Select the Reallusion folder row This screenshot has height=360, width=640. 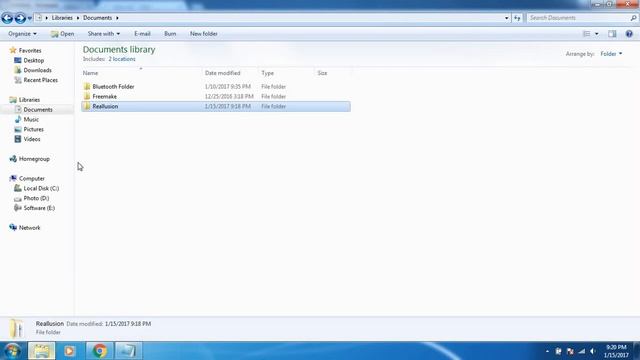(216, 106)
